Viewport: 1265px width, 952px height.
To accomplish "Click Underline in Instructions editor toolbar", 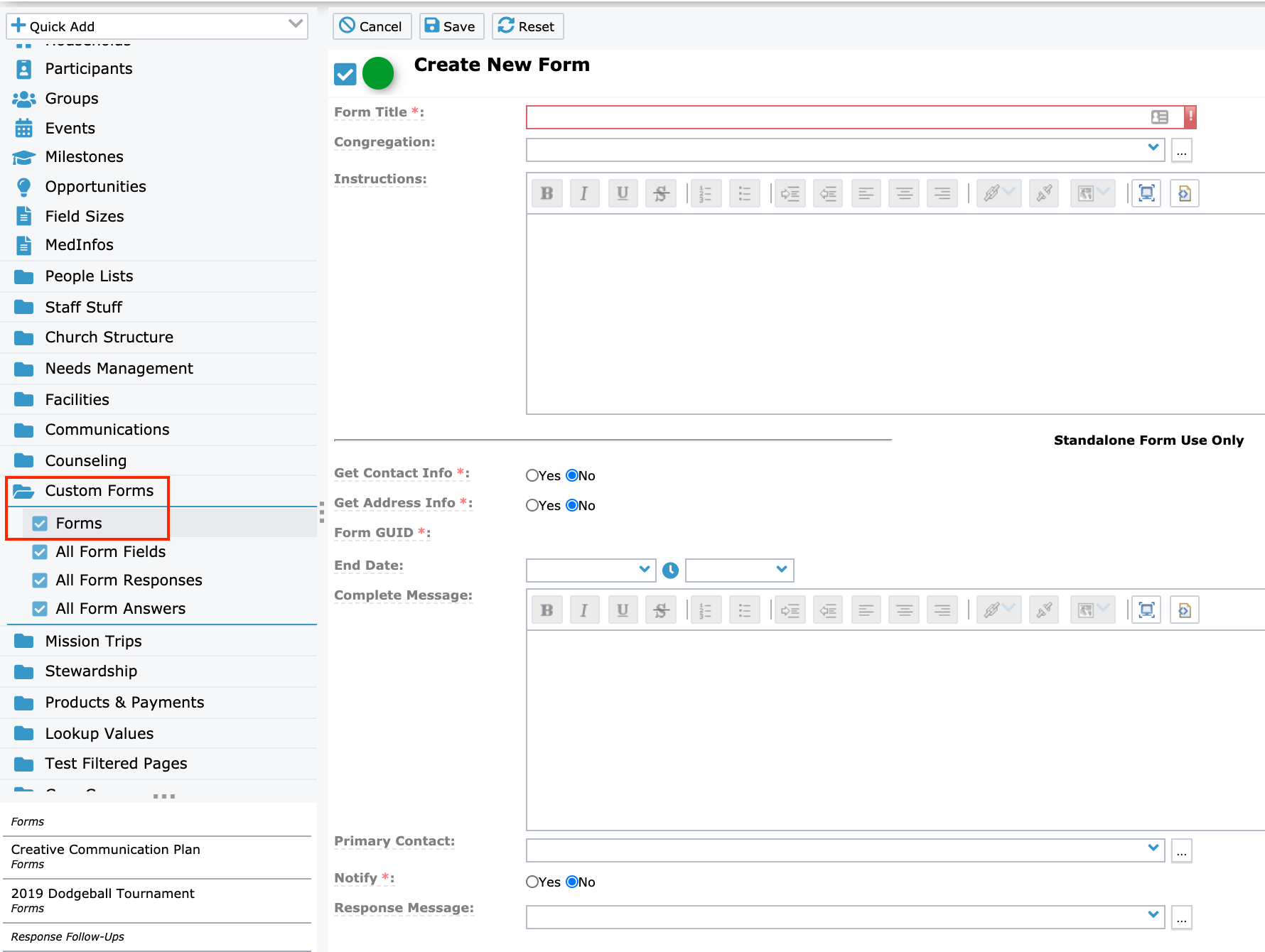I will tap(623, 193).
